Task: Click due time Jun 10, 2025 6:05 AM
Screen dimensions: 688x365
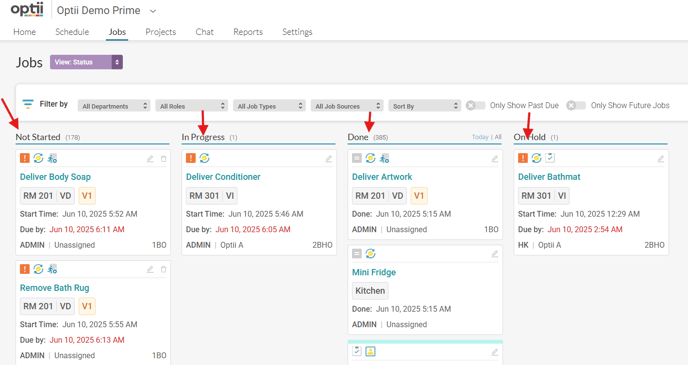Action: [253, 229]
